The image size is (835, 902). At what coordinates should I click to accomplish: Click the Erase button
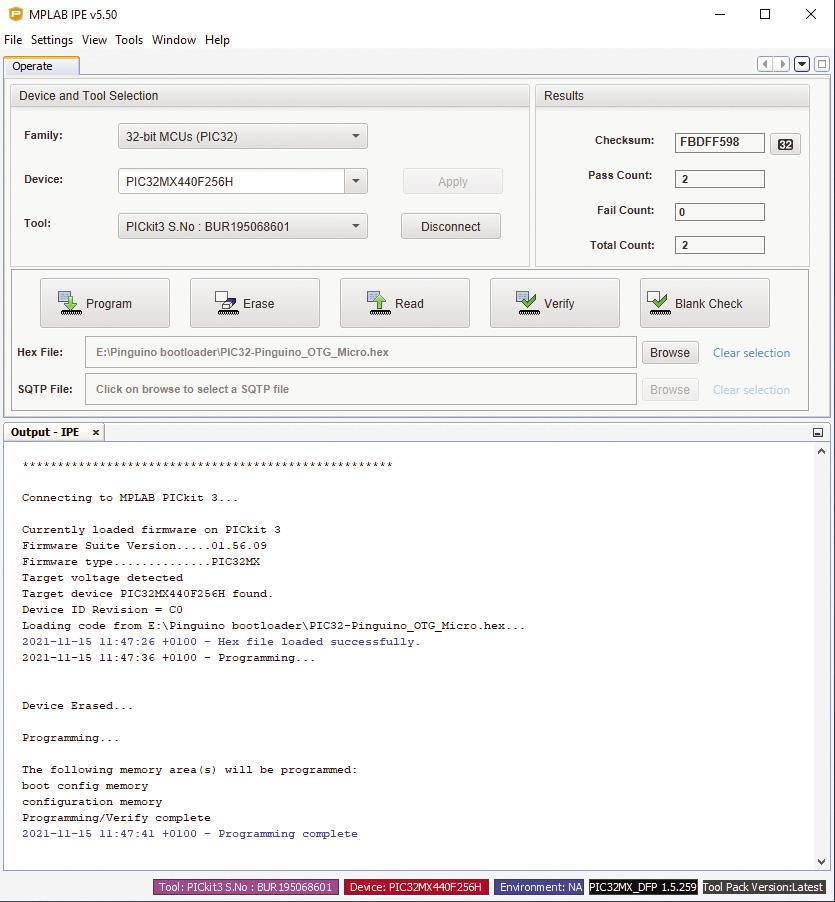[x=255, y=303]
